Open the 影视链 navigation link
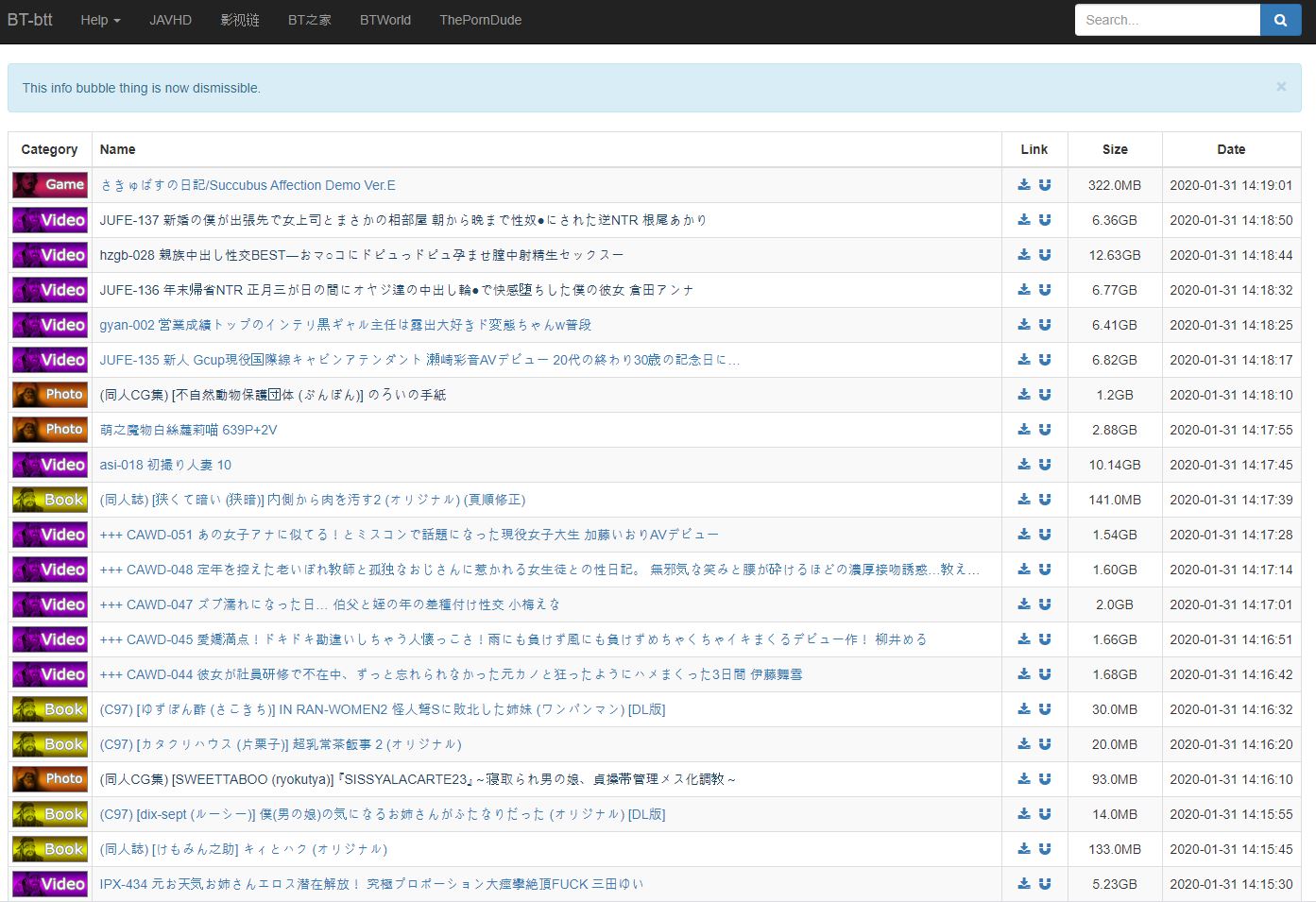Screen dimensions: 1316x902 click(240, 20)
